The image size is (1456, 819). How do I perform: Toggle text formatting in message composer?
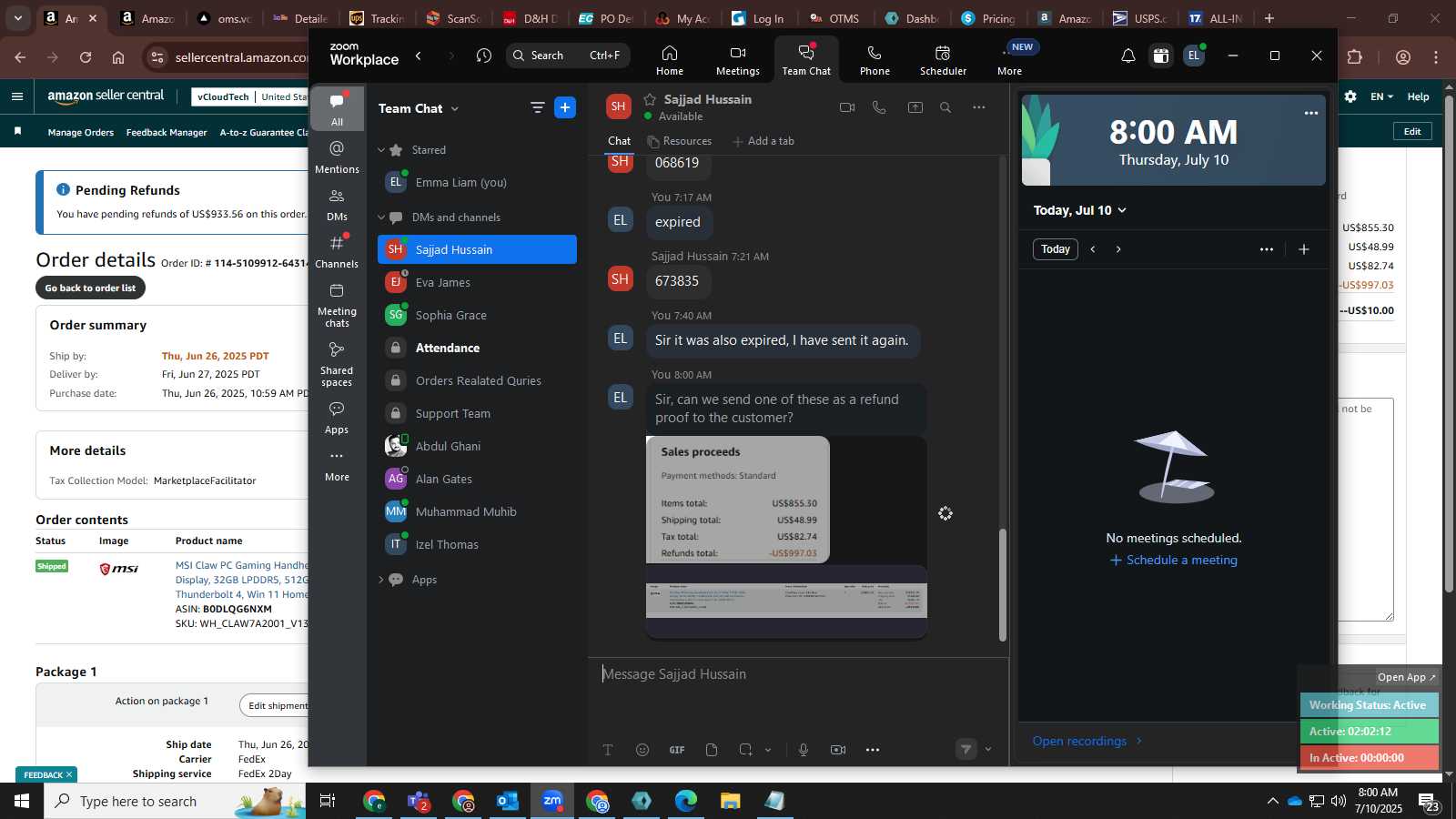click(x=608, y=750)
